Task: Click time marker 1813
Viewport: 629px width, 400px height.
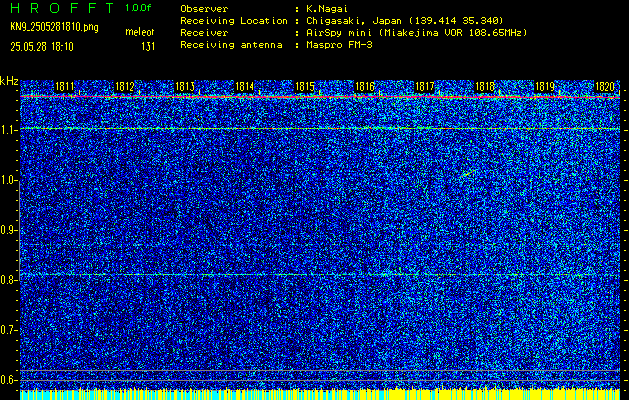Action: point(185,86)
